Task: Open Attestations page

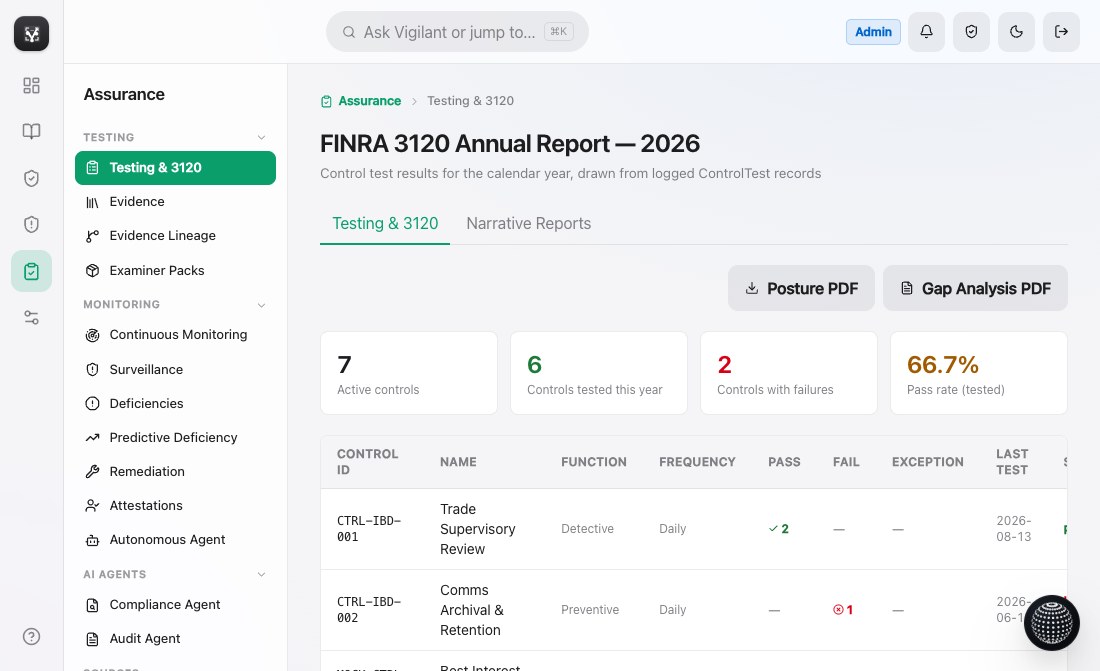Action: click(175, 505)
